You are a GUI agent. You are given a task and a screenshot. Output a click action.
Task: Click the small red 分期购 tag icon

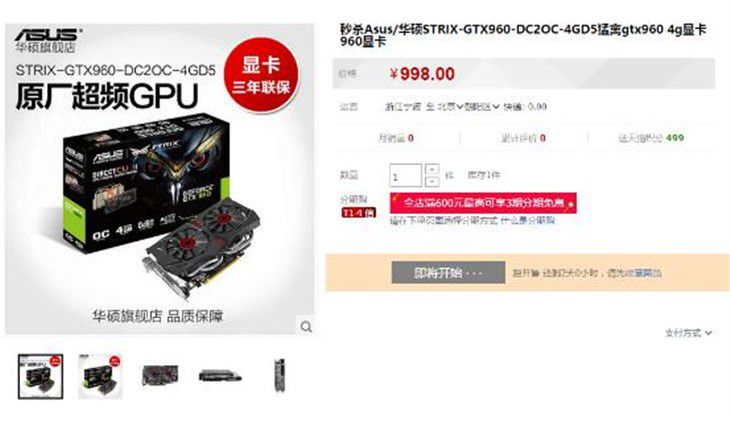[358, 213]
